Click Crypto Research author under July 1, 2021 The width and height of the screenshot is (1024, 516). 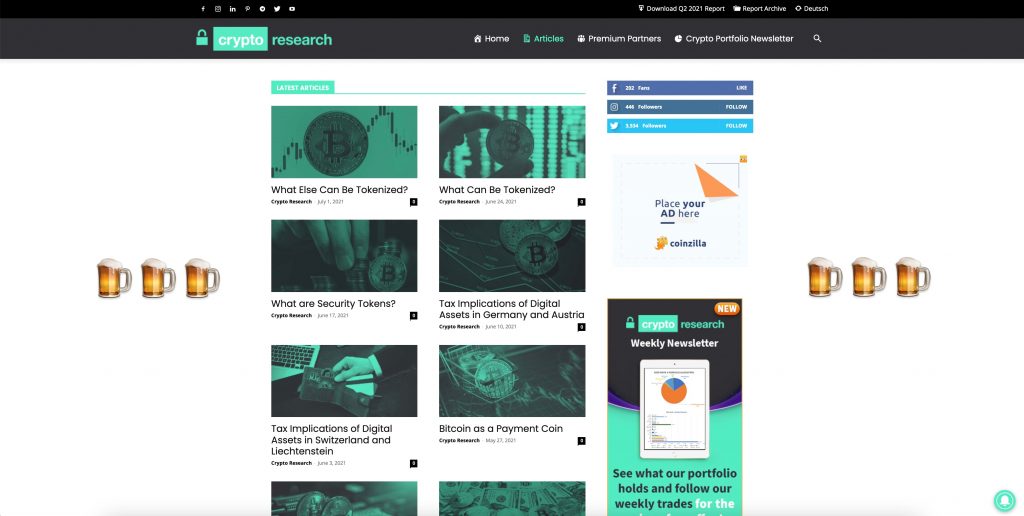click(291, 202)
